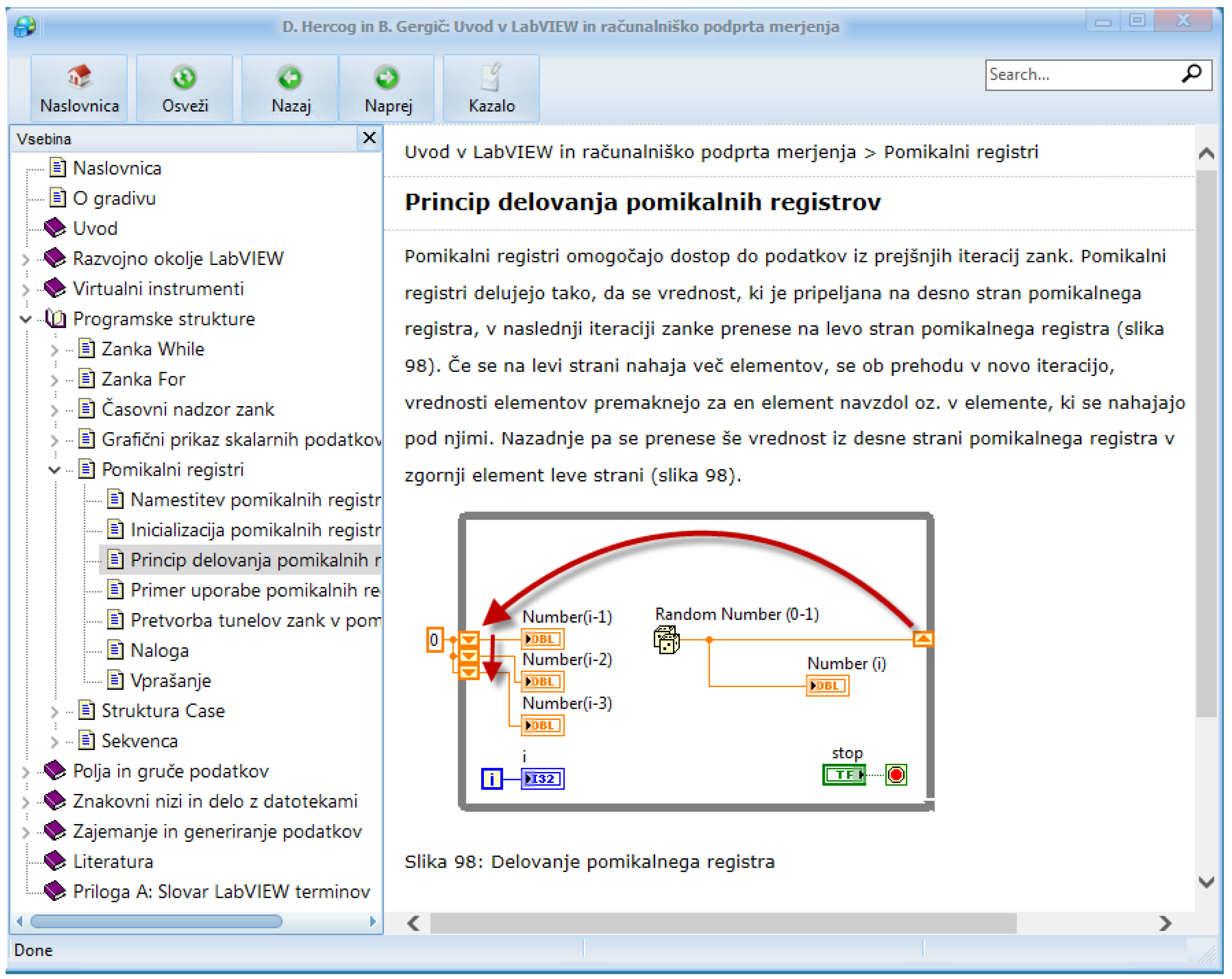Viewport: 1232px width, 979px height.
Task: Click scroll left arrow in Vsebina panel
Action: click(x=20, y=921)
